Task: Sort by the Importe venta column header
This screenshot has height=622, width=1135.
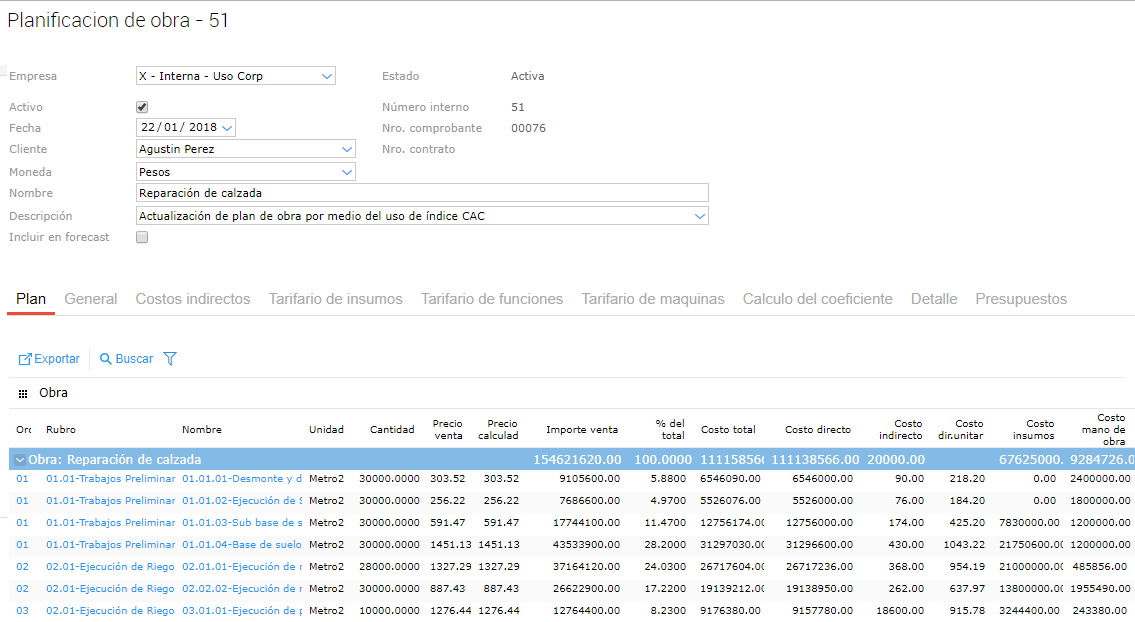Action: pos(581,430)
